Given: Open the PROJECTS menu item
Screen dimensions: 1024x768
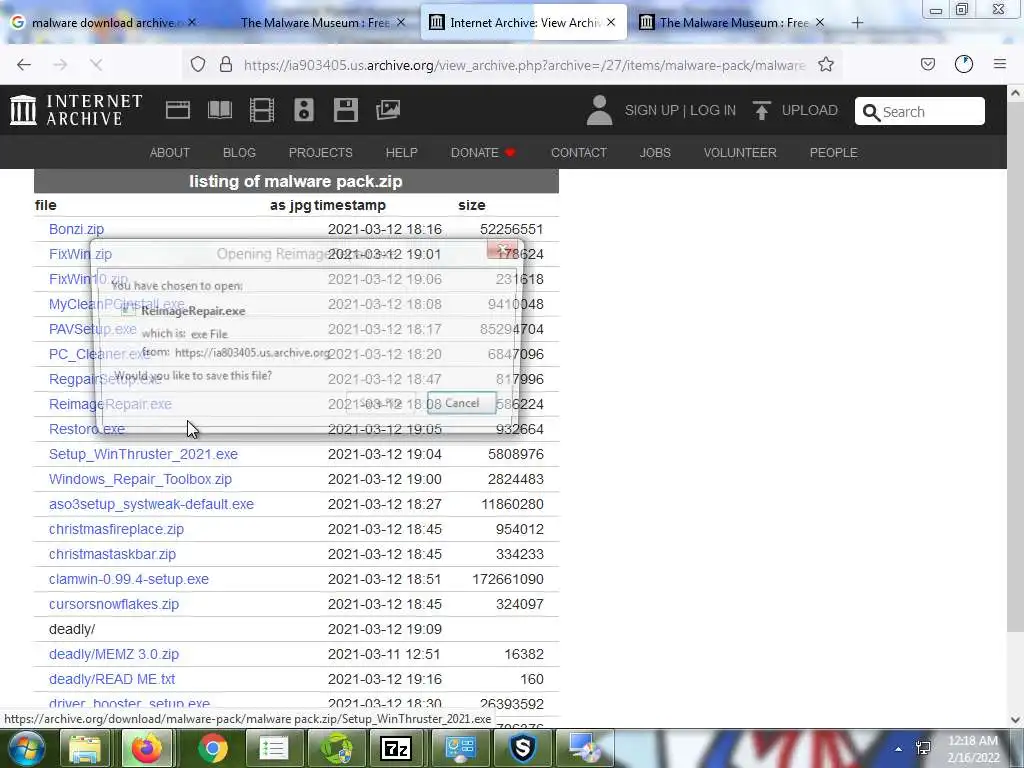Looking at the screenshot, I should (321, 152).
